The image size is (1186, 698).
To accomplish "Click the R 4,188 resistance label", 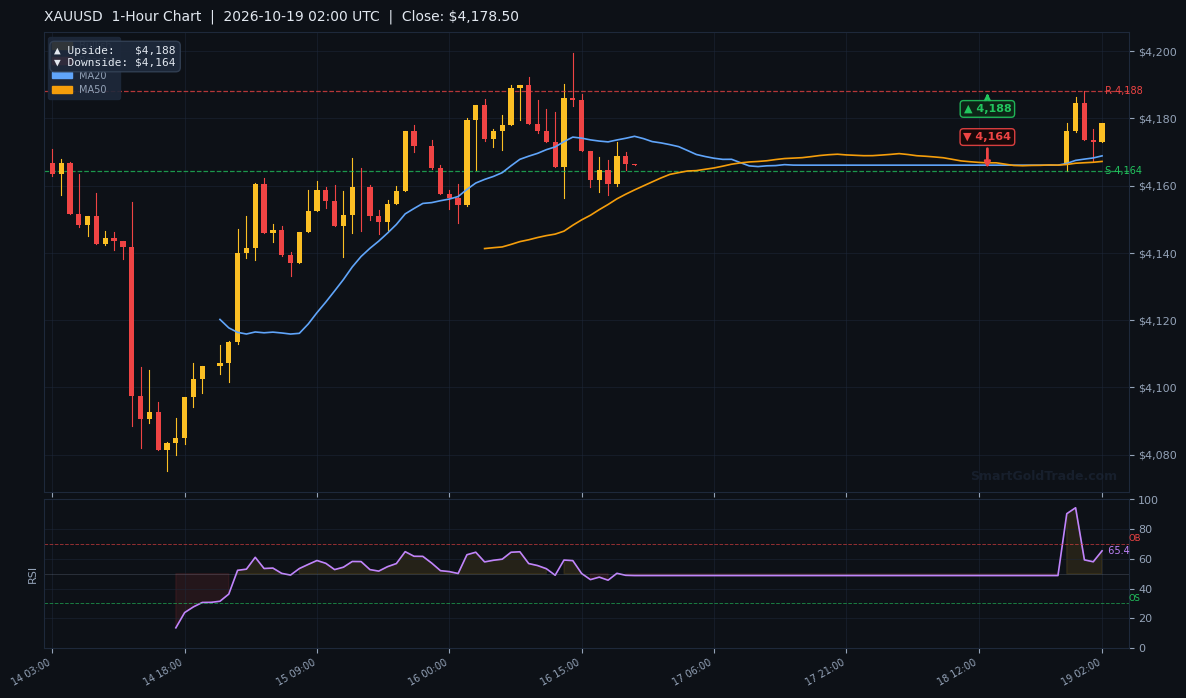I will 1123,91.
